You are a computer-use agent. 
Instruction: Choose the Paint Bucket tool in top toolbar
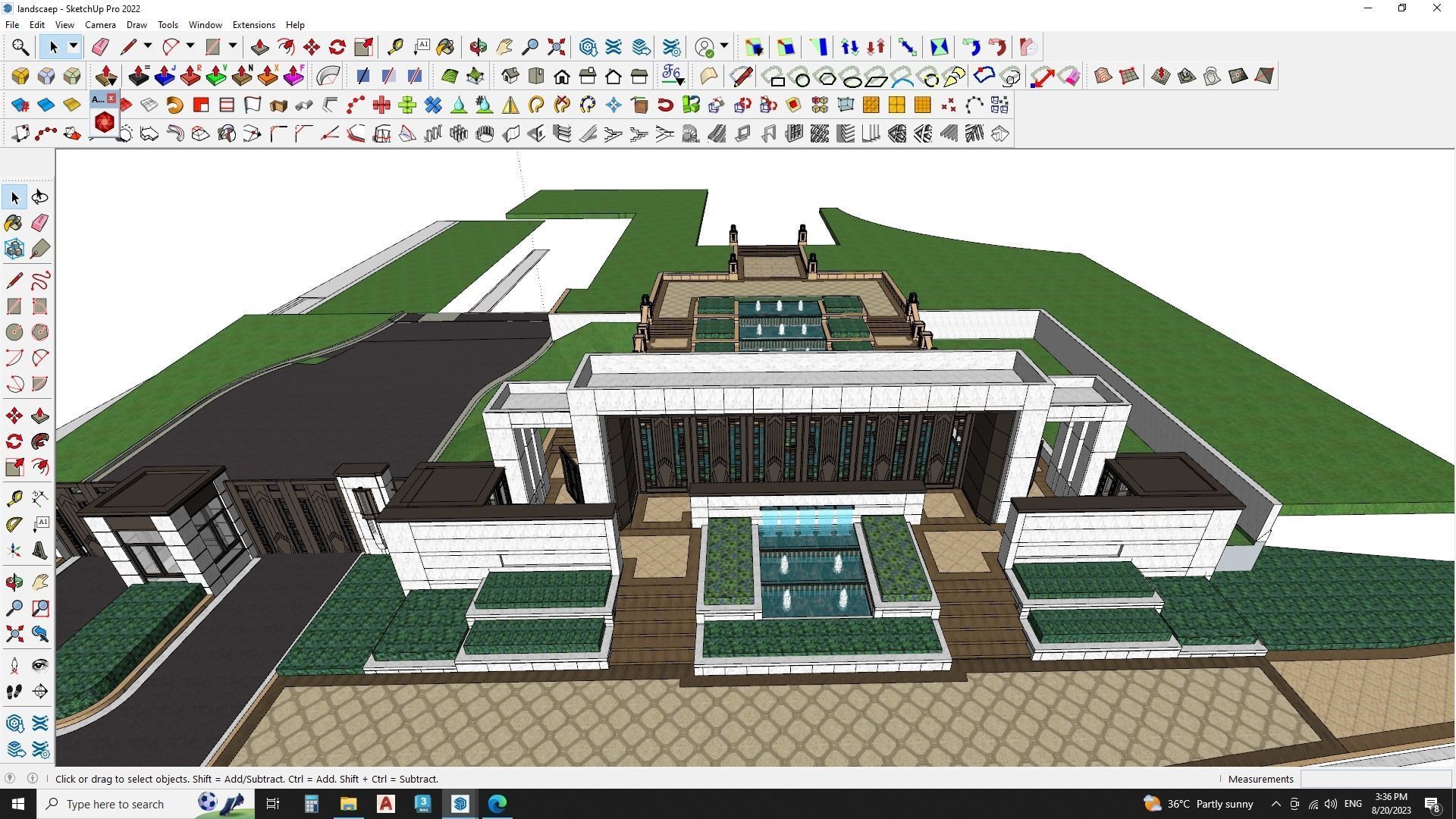[x=446, y=47]
